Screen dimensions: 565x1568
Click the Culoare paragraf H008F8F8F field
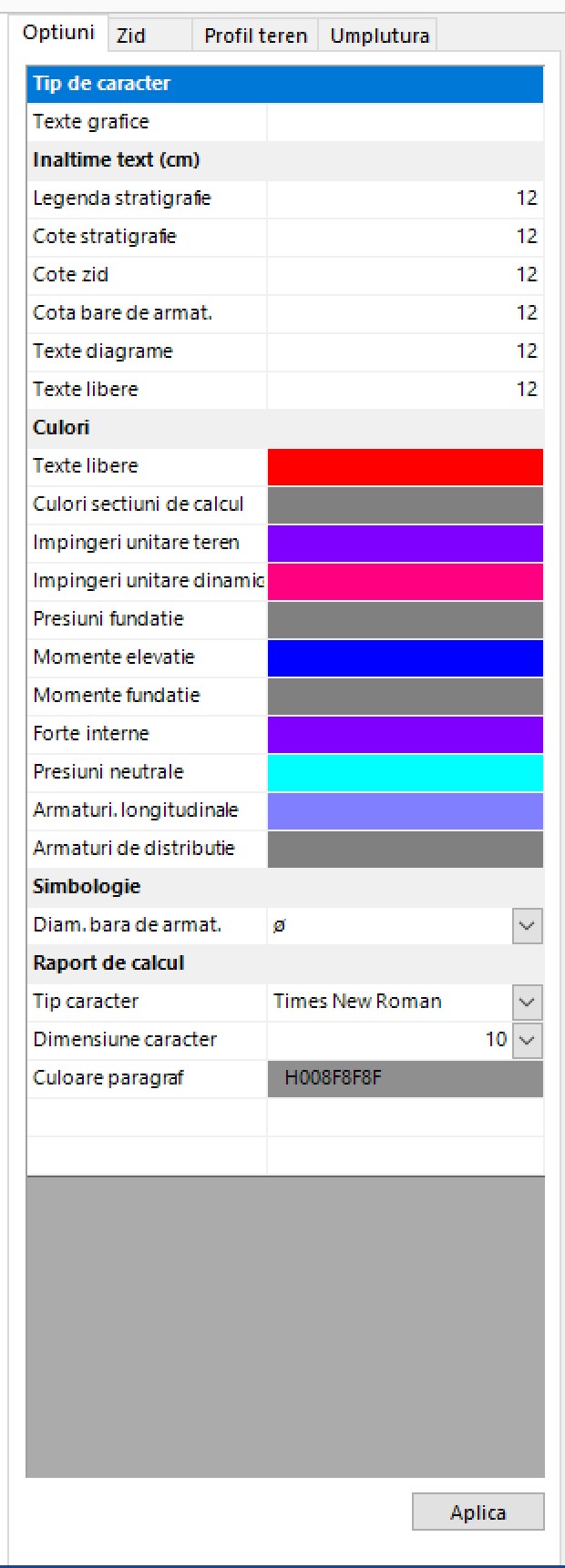[x=406, y=1078]
